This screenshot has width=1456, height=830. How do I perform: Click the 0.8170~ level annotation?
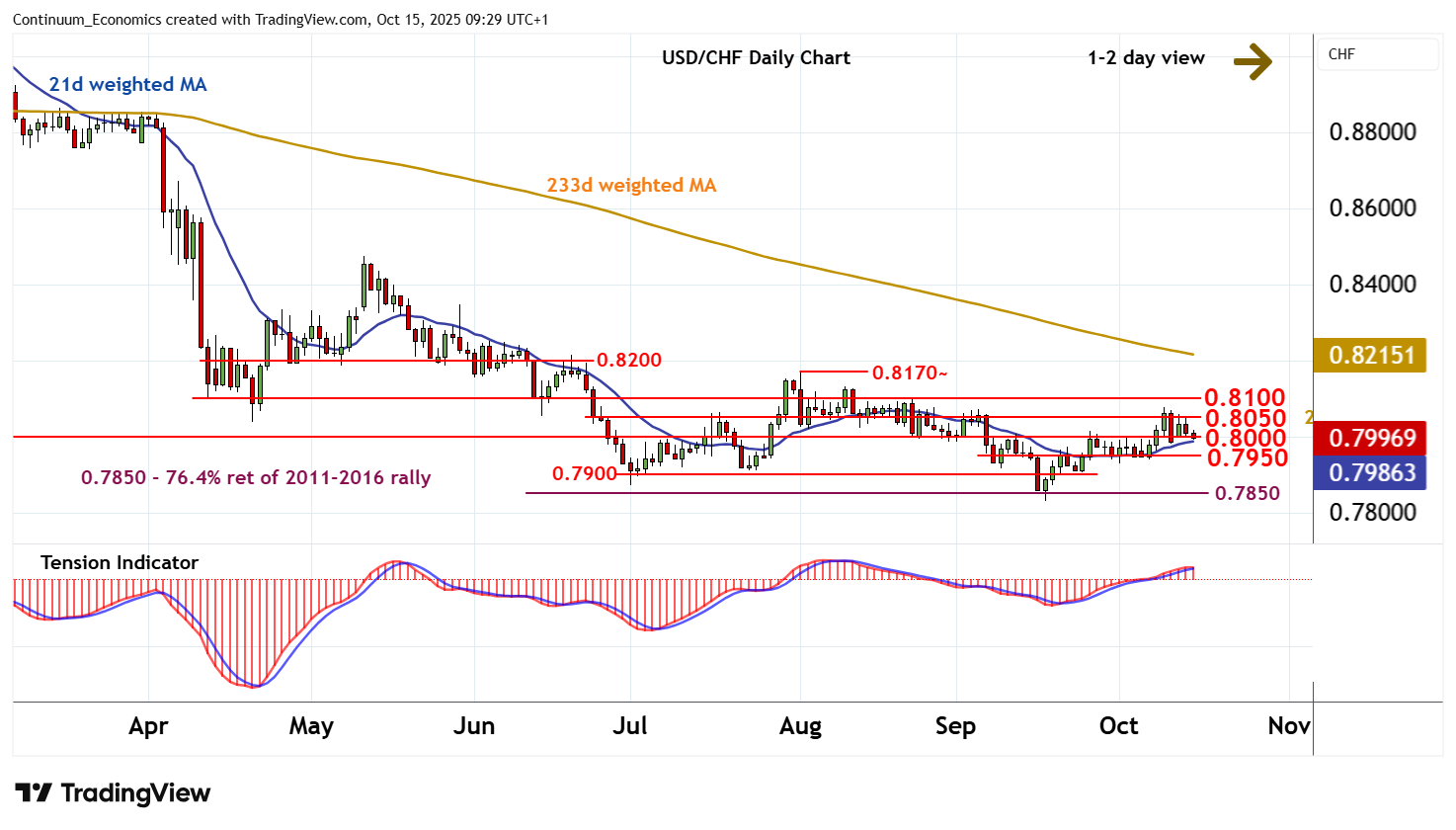click(909, 373)
